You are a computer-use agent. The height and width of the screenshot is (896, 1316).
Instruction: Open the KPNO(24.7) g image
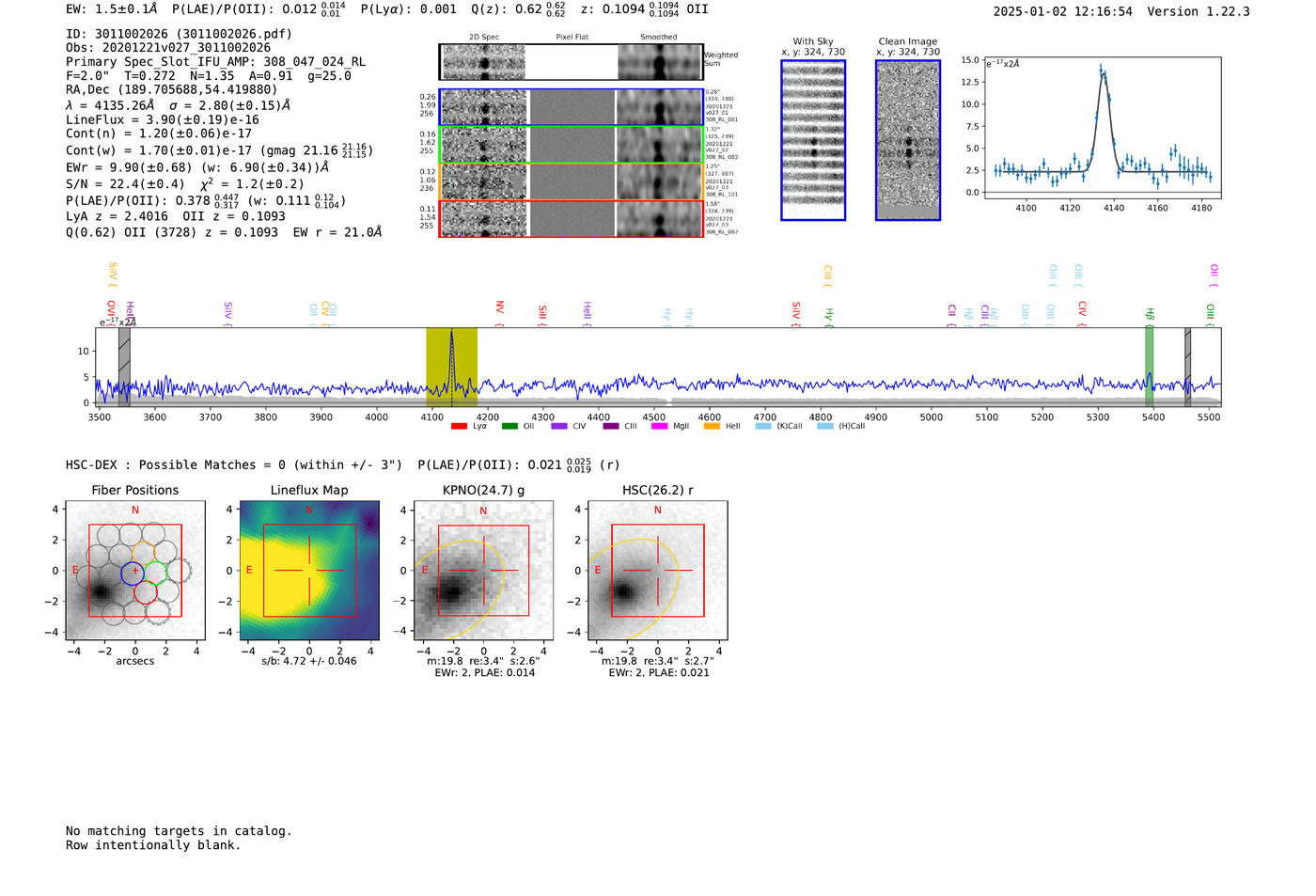coord(483,571)
